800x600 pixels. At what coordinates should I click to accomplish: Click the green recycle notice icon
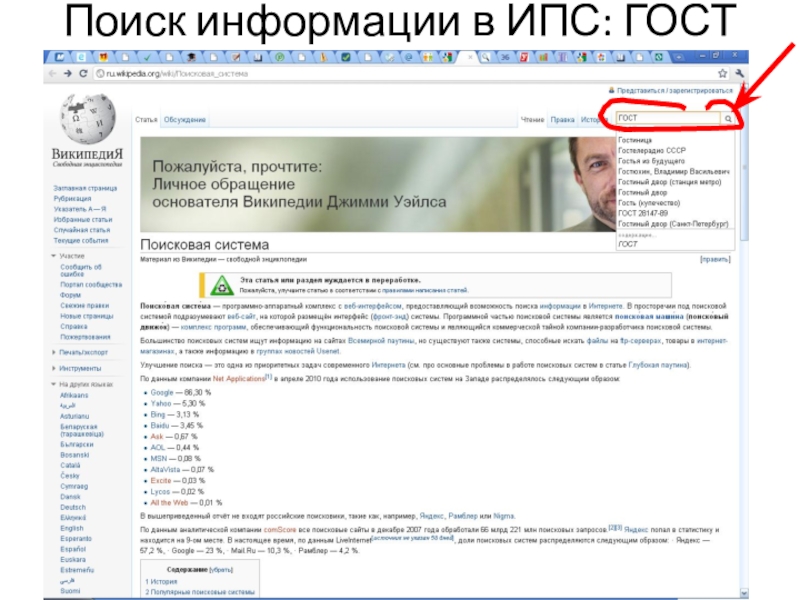[x=221, y=286]
